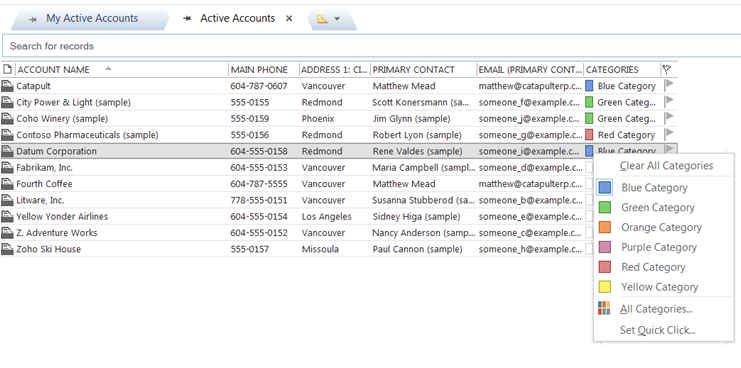This screenshot has width=741, height=368.
Task: Click the account icon for Coho Winery
Action: pos(7,119)
